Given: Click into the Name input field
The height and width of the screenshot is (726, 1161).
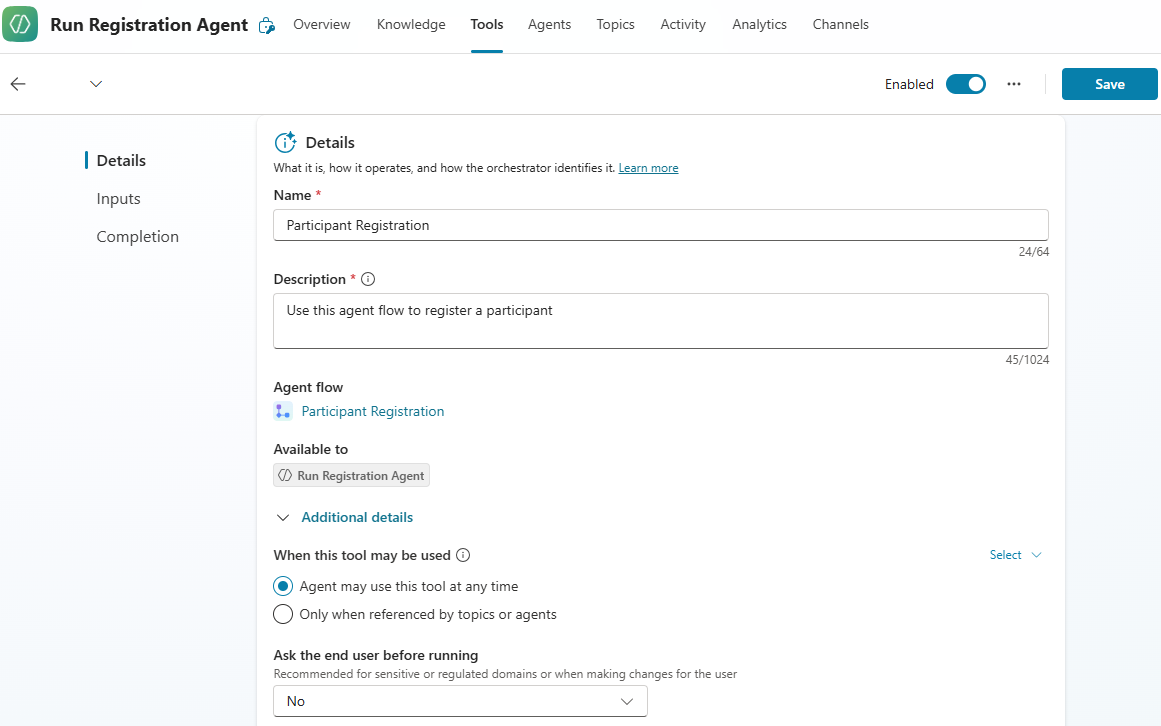Looking at the screenshot, I should (x=660, y=225).
